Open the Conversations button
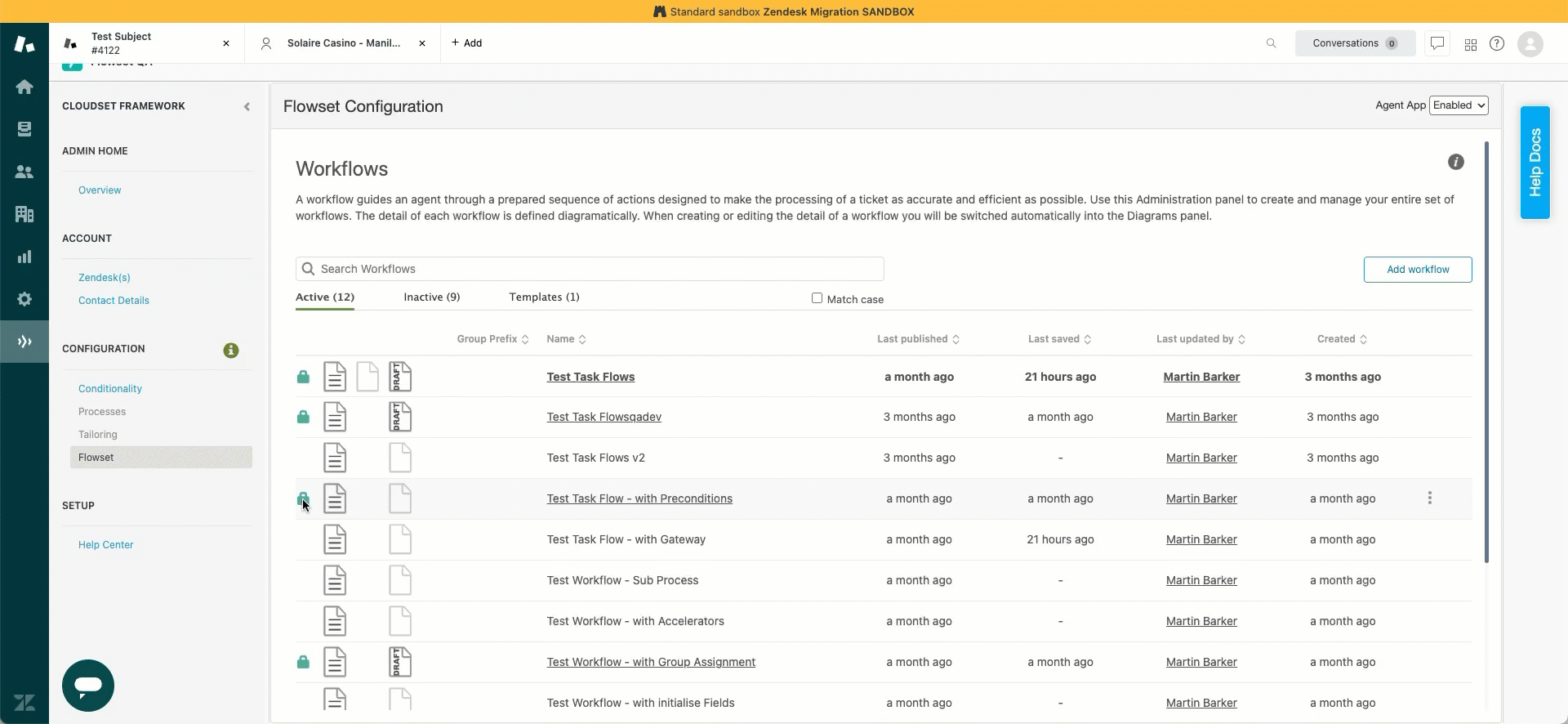Image resolution: width=1568 pixels, height=724 pixels. point(1356,43)
